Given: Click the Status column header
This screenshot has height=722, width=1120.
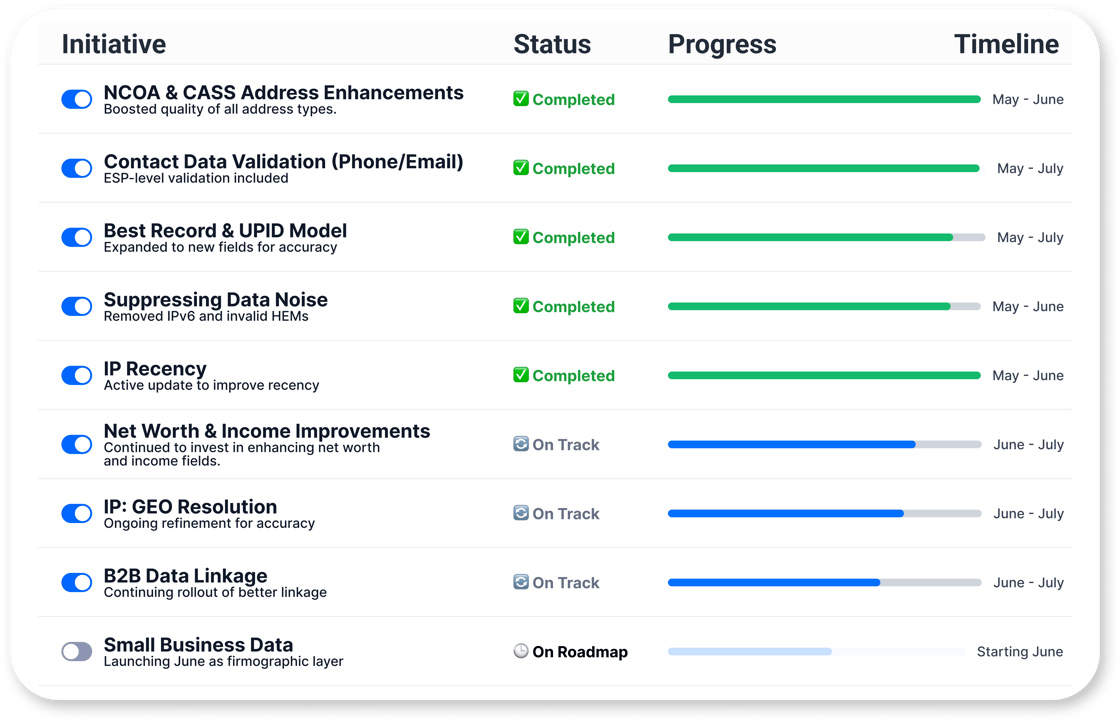Looking at the screenshot, I should (552, 44).
